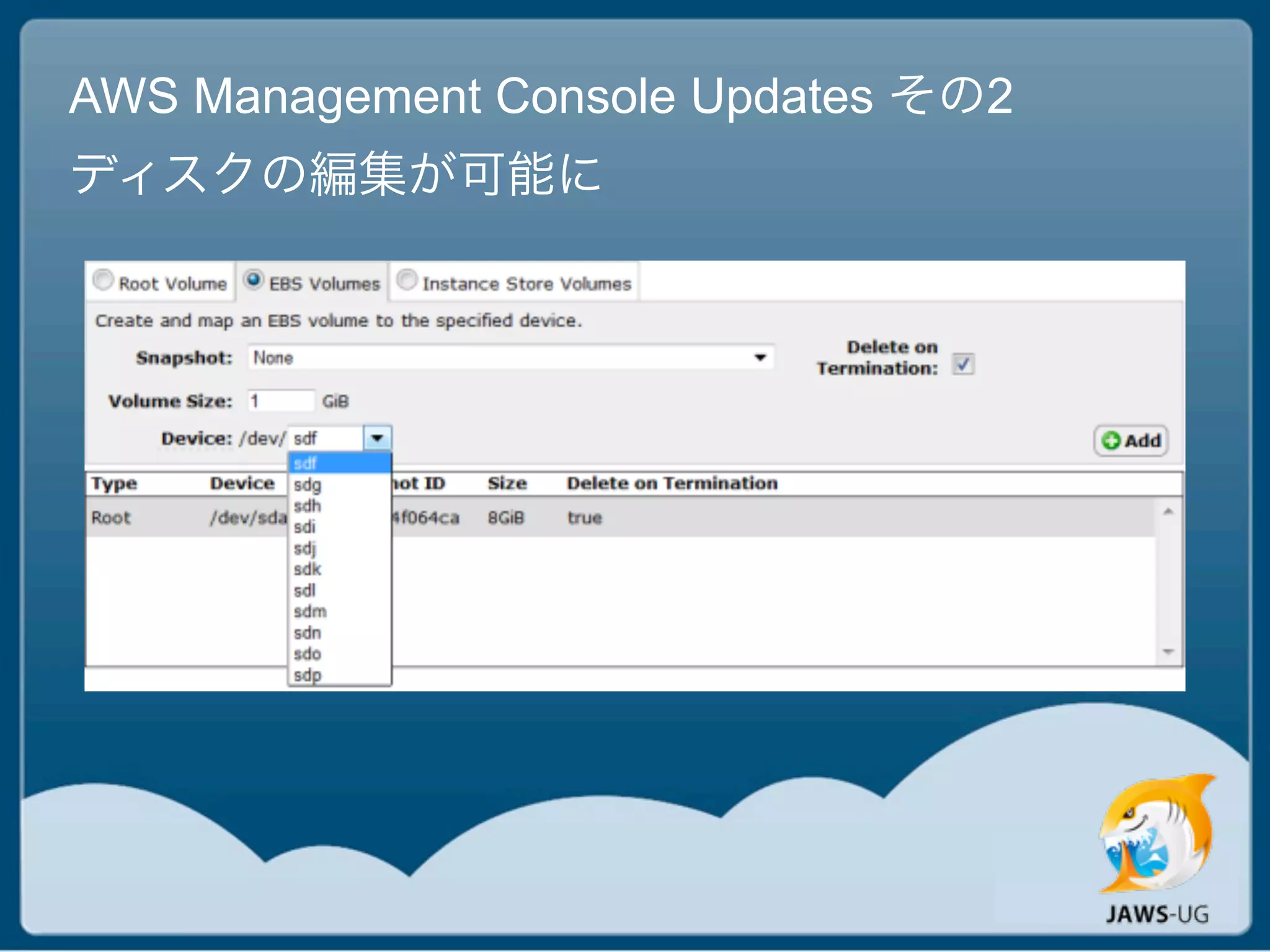
Task: Click the Device field showing sdf
Action: 327,438
